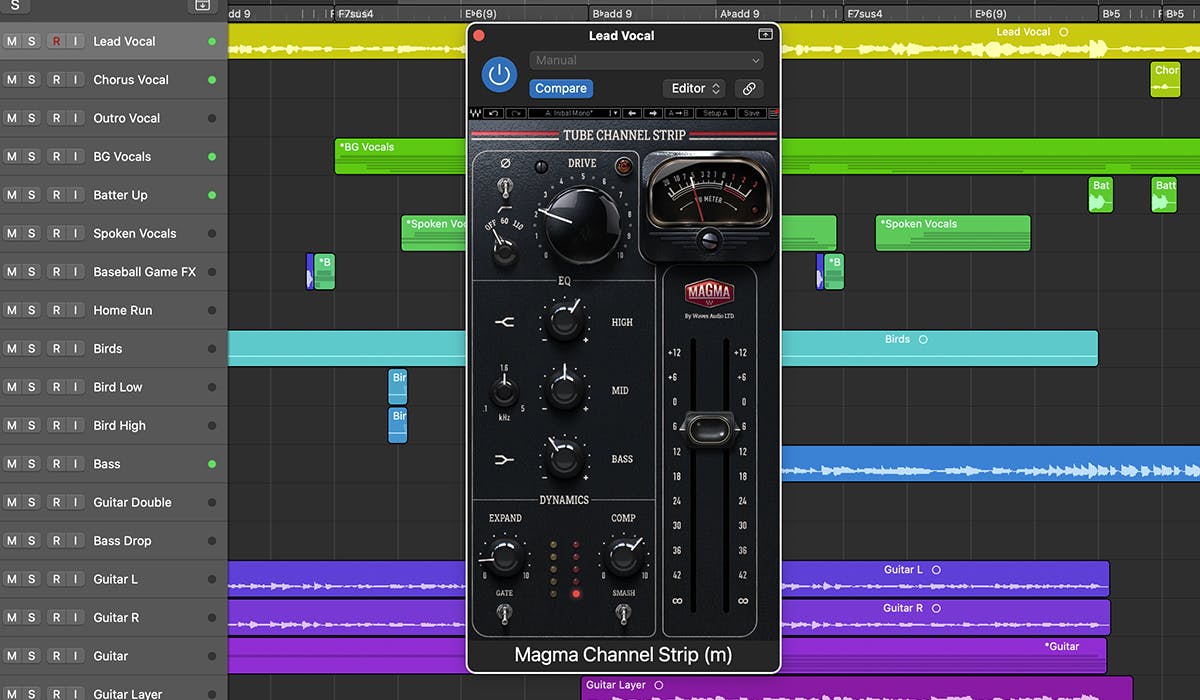Image resolution: width=1200 pixels, height=700 pixels.
Task: Click the Waves Save button
Action: pyautogui.click(x=751, y=113)
